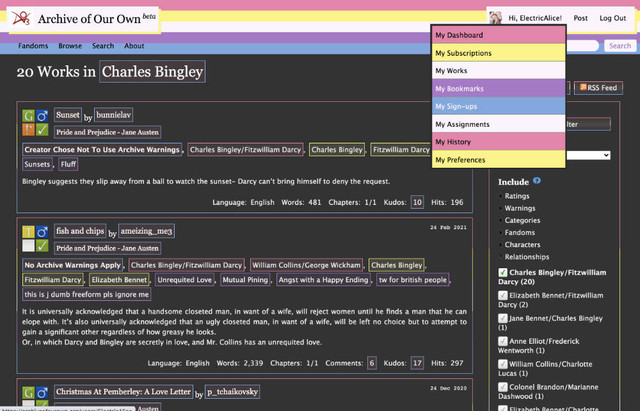Screen dimensions: 640x411
Task: Click General rating icon for Christmas At Pemberley
Action: (x=28, y=393)
